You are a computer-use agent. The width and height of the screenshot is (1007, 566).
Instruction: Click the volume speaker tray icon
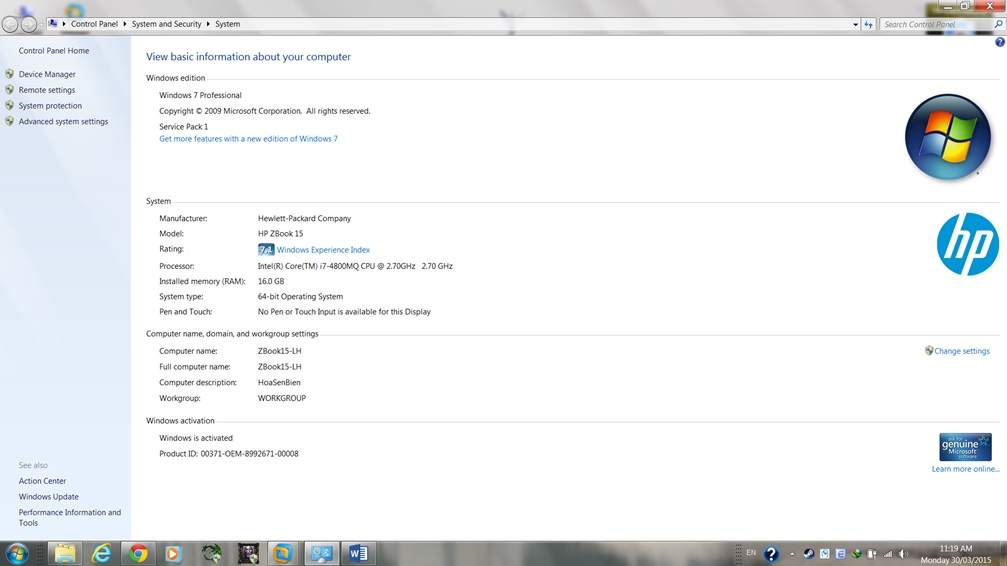[902, 553]
